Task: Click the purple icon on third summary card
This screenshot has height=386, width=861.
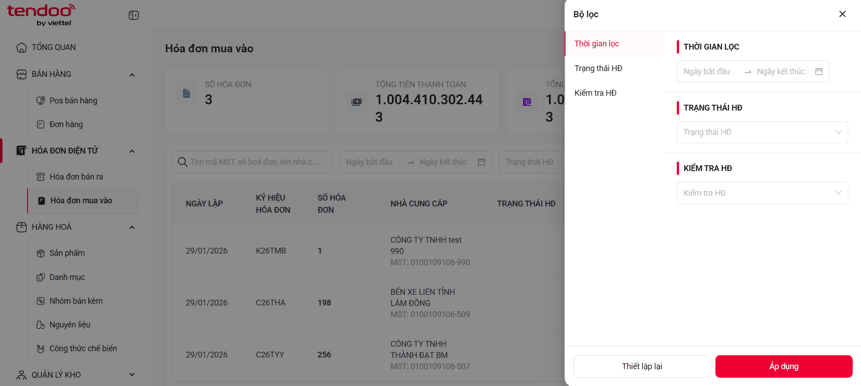Action: click(527, 102)
